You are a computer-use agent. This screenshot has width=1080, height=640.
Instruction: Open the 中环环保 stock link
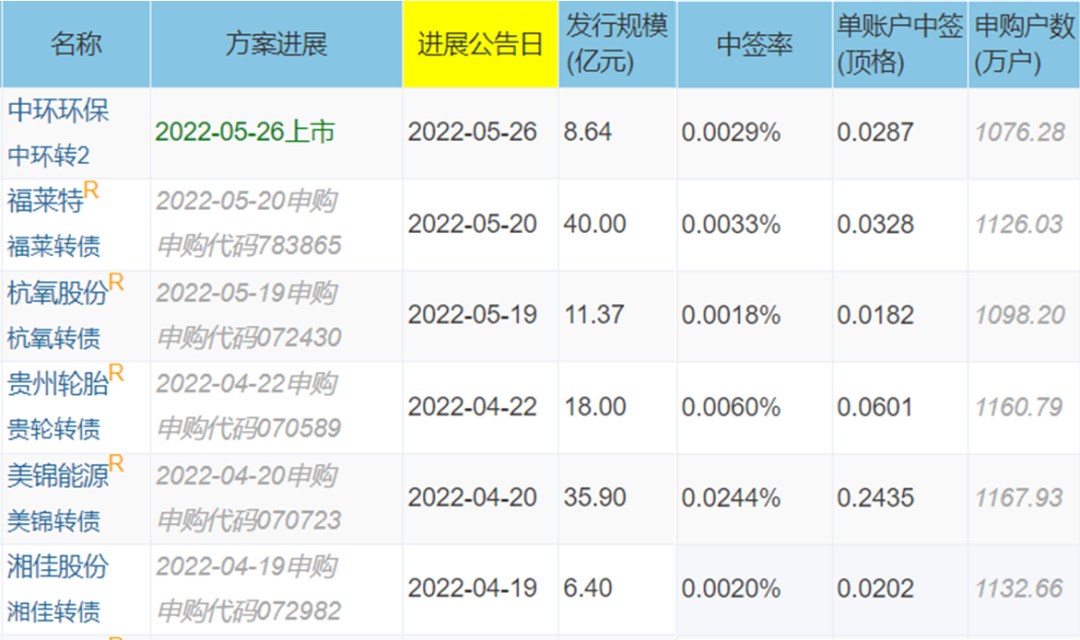click(58, 110)
